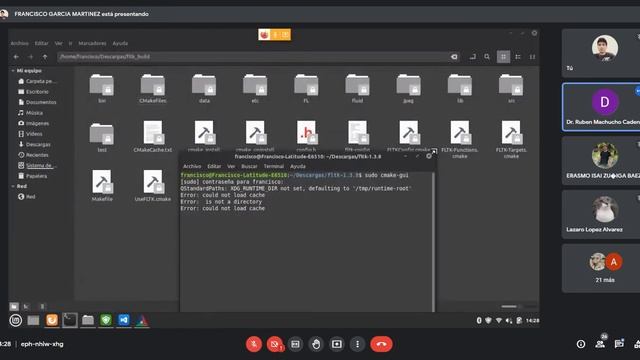This screenshot has height=360, width=640.
Task: Unmute the microphone in Meet
Action: tap(253, 344)
